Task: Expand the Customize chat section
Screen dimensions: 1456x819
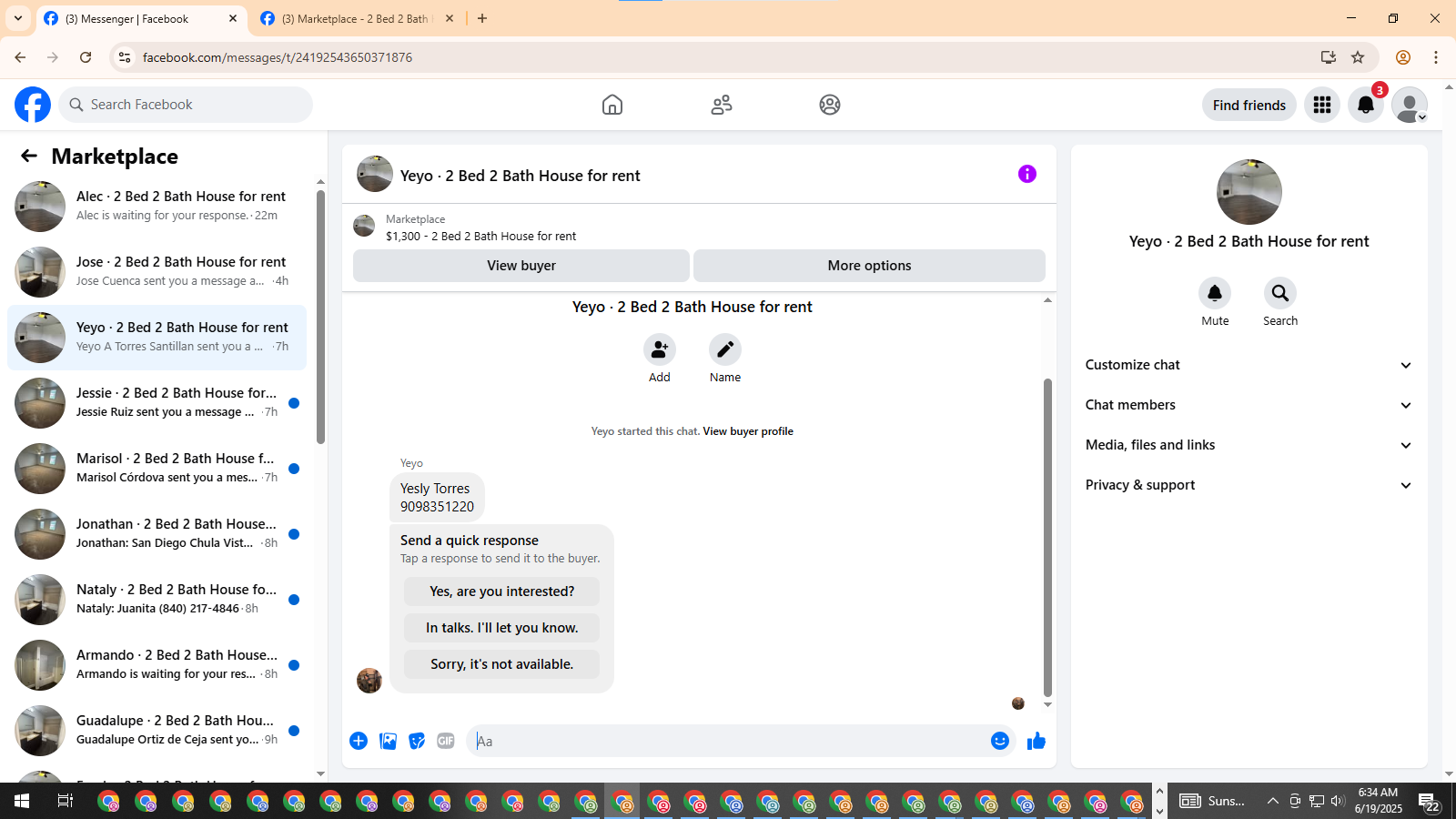Action: point(1249,365)
